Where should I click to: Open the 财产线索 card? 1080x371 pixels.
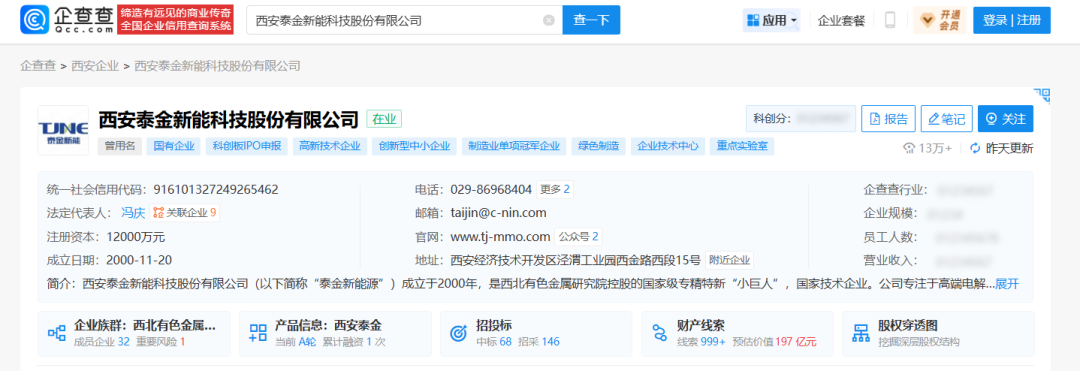(x=737, y=333)
